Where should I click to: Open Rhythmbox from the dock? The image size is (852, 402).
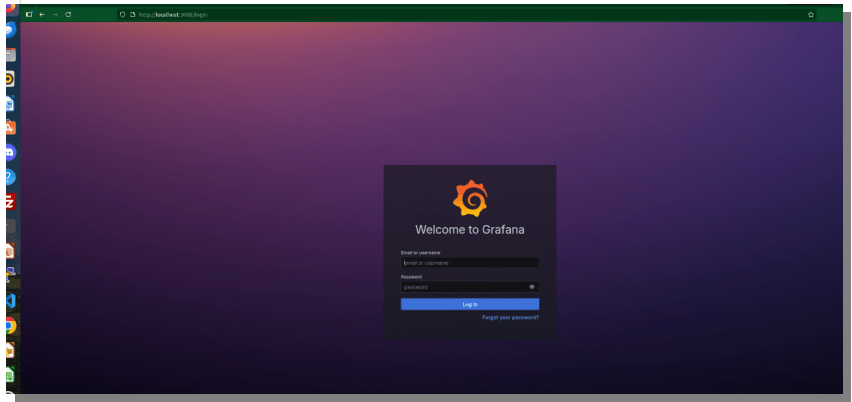(x=10, y=78)
